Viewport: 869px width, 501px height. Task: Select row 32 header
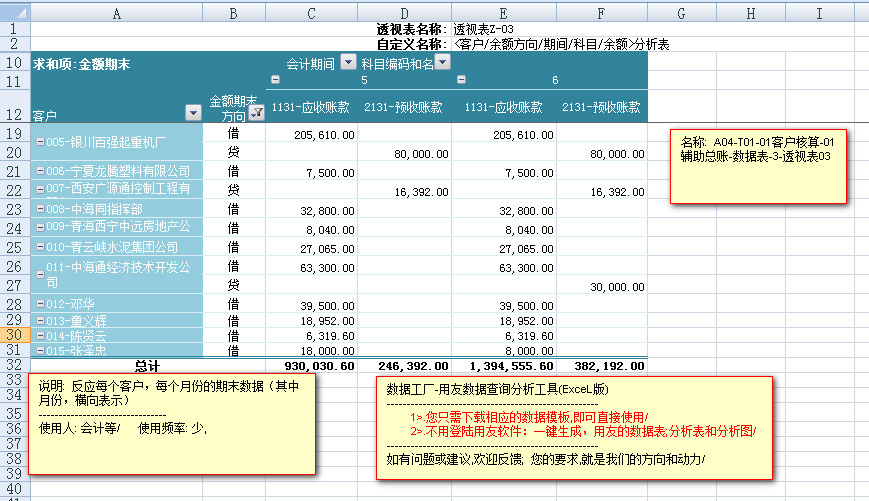point(14,365)
